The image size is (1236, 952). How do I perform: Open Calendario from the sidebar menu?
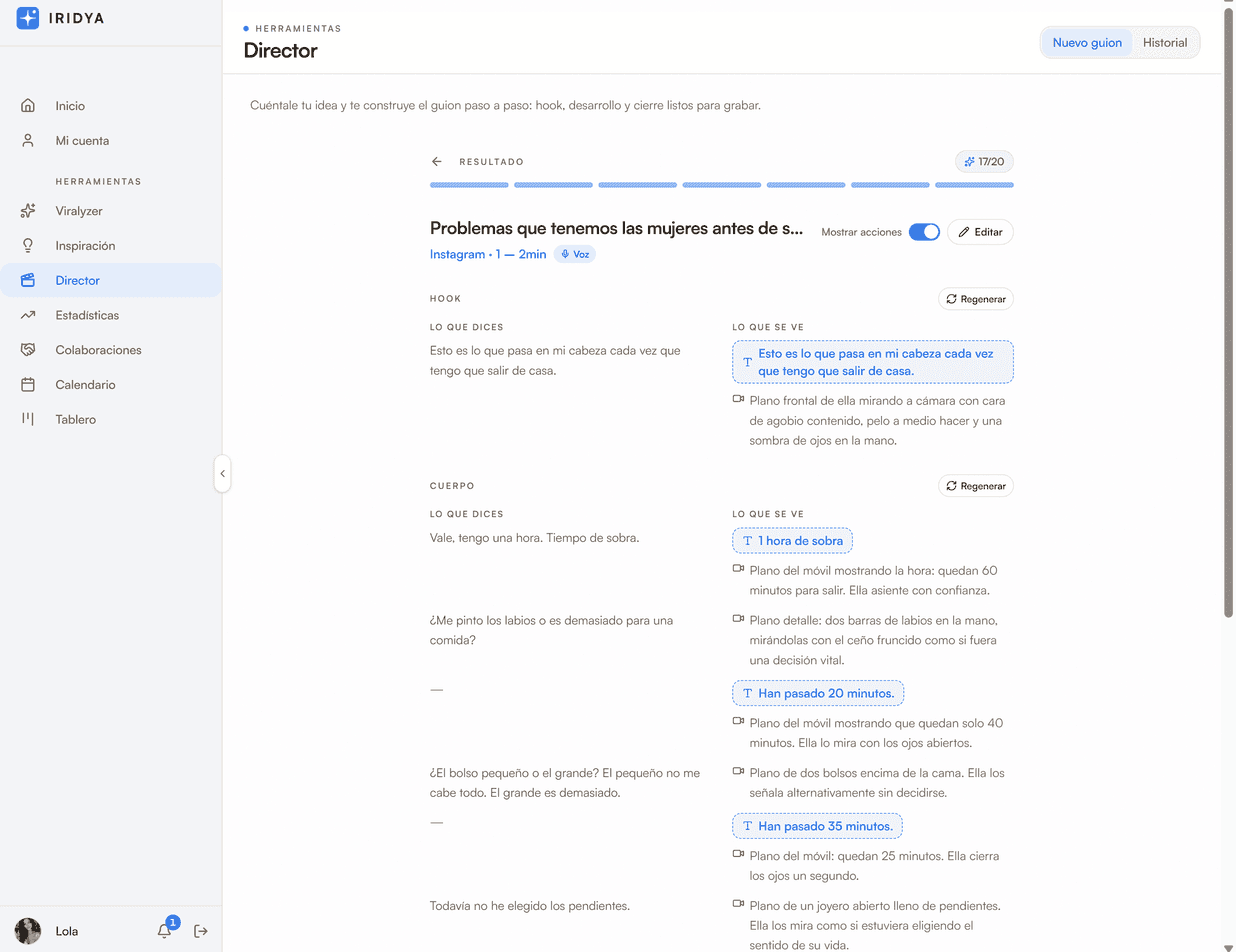pyautogui.click(x=111, y=385)
